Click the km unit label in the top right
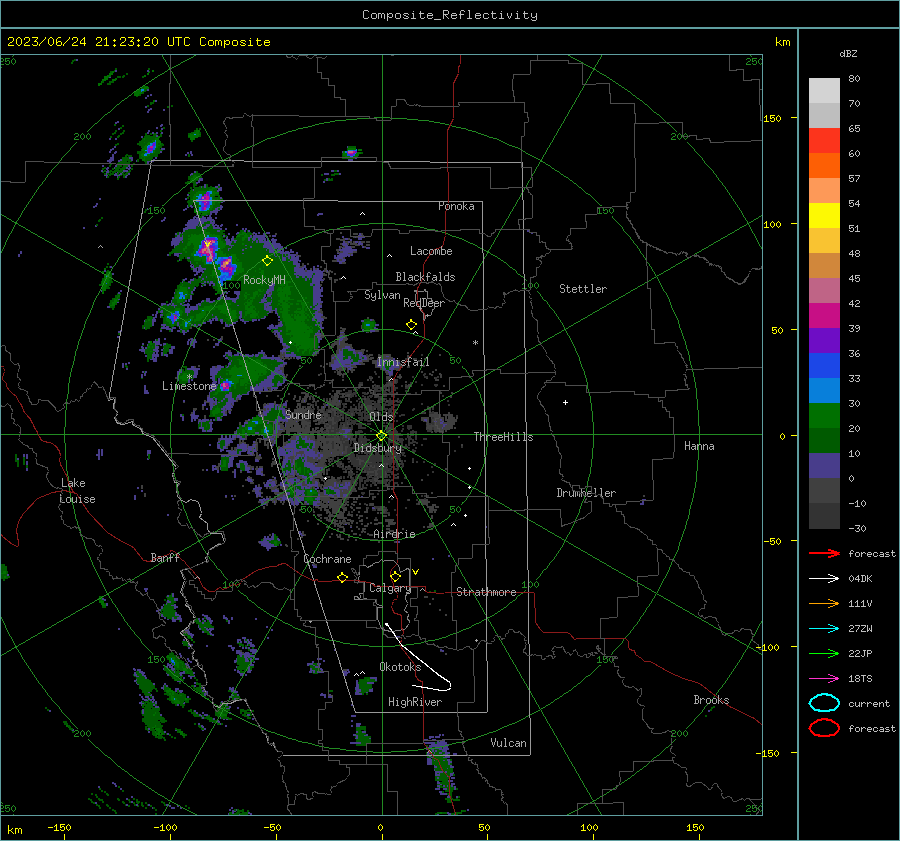 tap(782, 42)
